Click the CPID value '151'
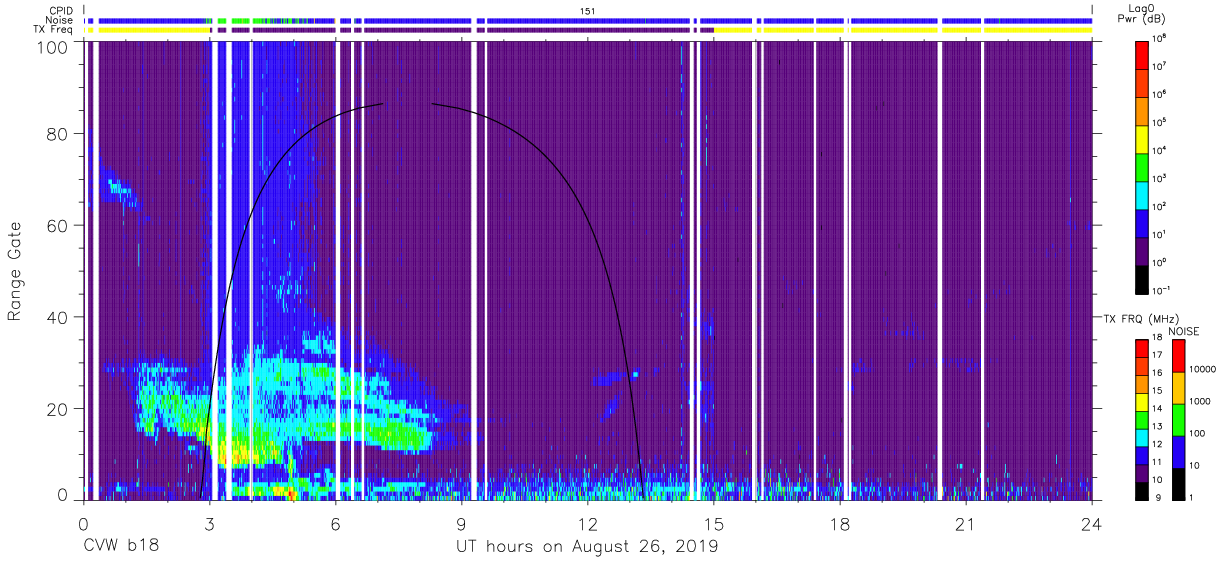This screenshot has height=567, width=1228. click(587, 10)
